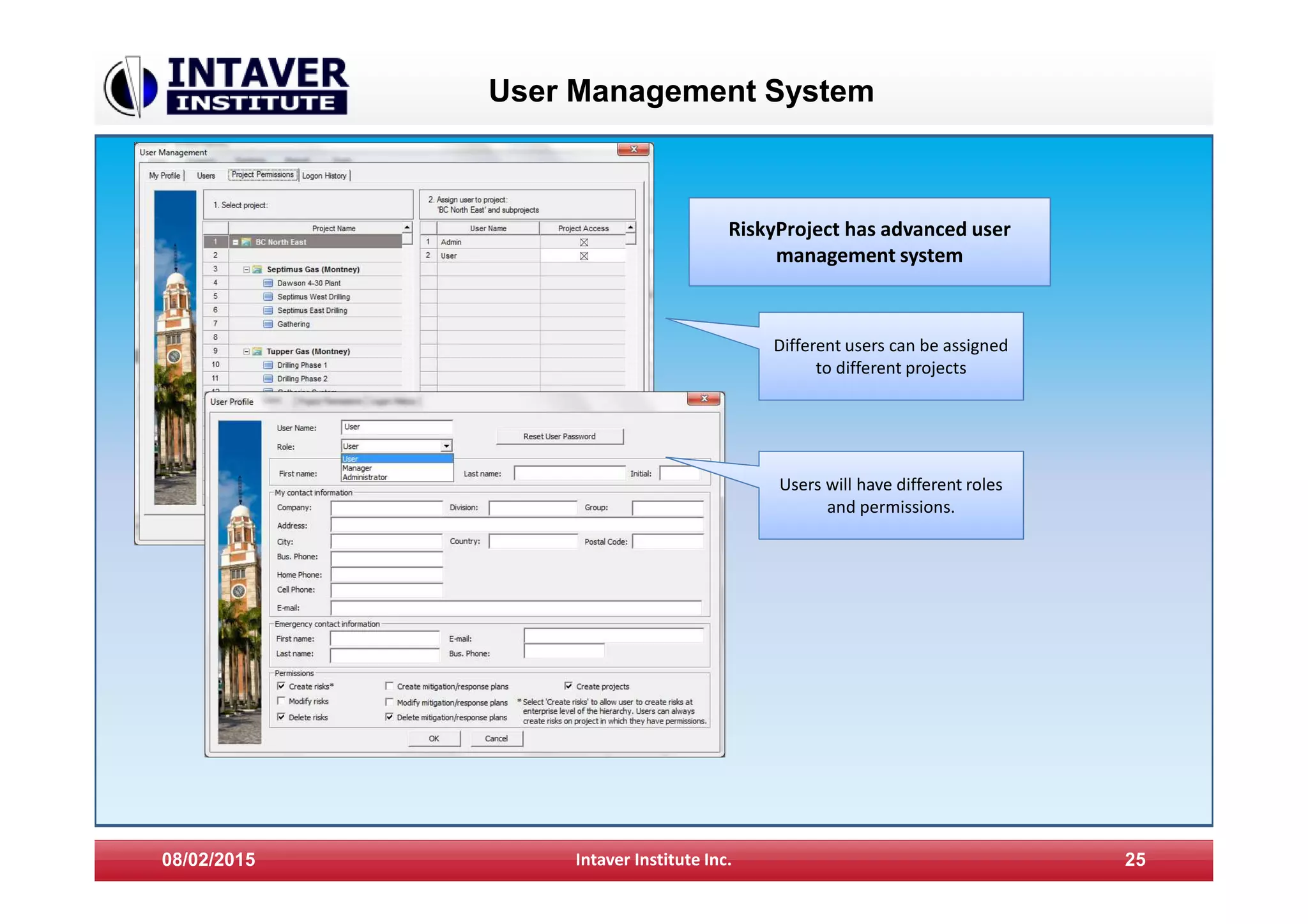Click the Drilling Phase 2 project icon
The width and height of the screenshot is (1308, 924).
pyautogui.click(x=268, y=379)
